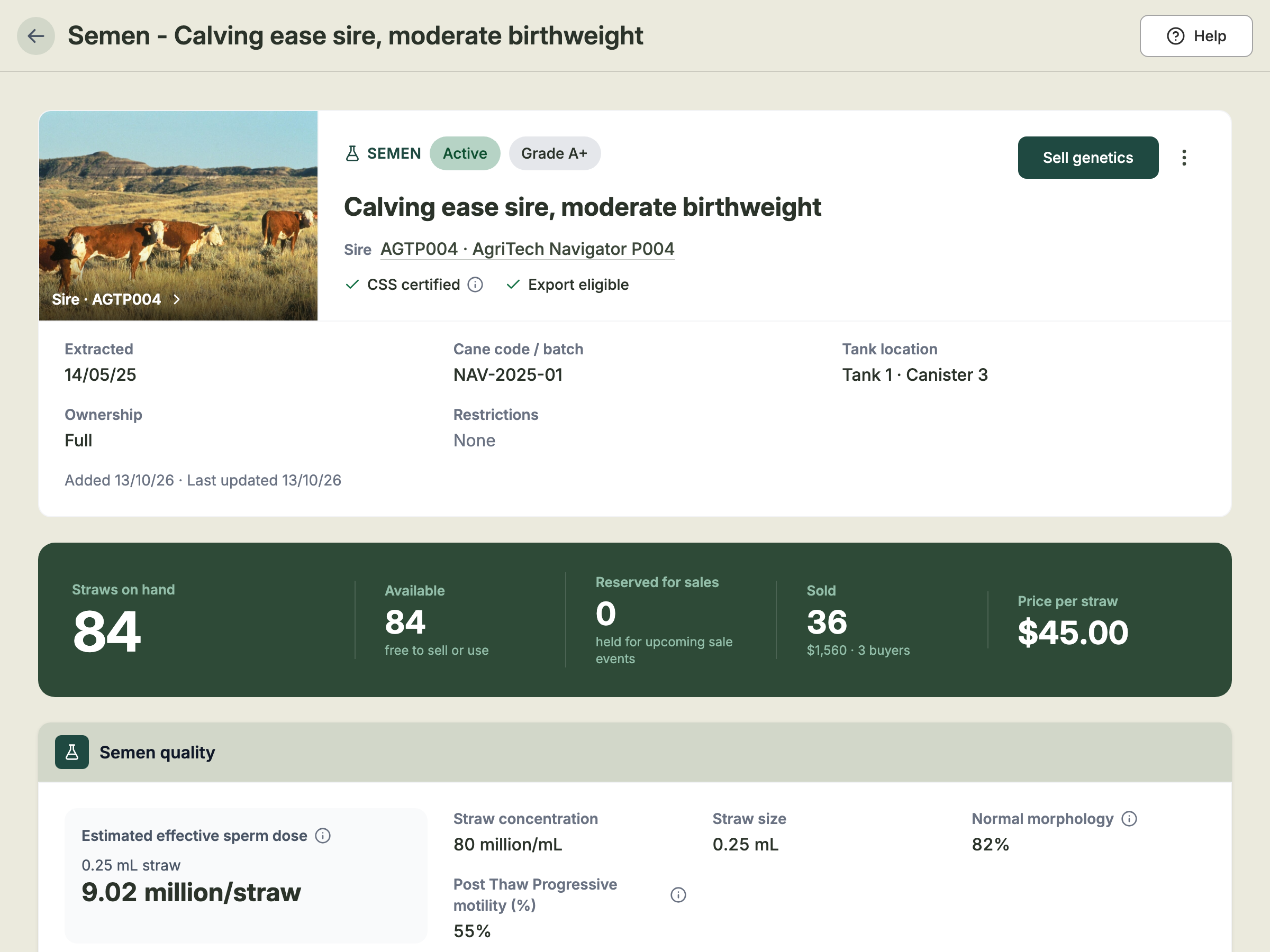The height and width of the screenshot is (952, 1270).
Task: Show Normal morphology info icon
Action: tap(1129, 819)
